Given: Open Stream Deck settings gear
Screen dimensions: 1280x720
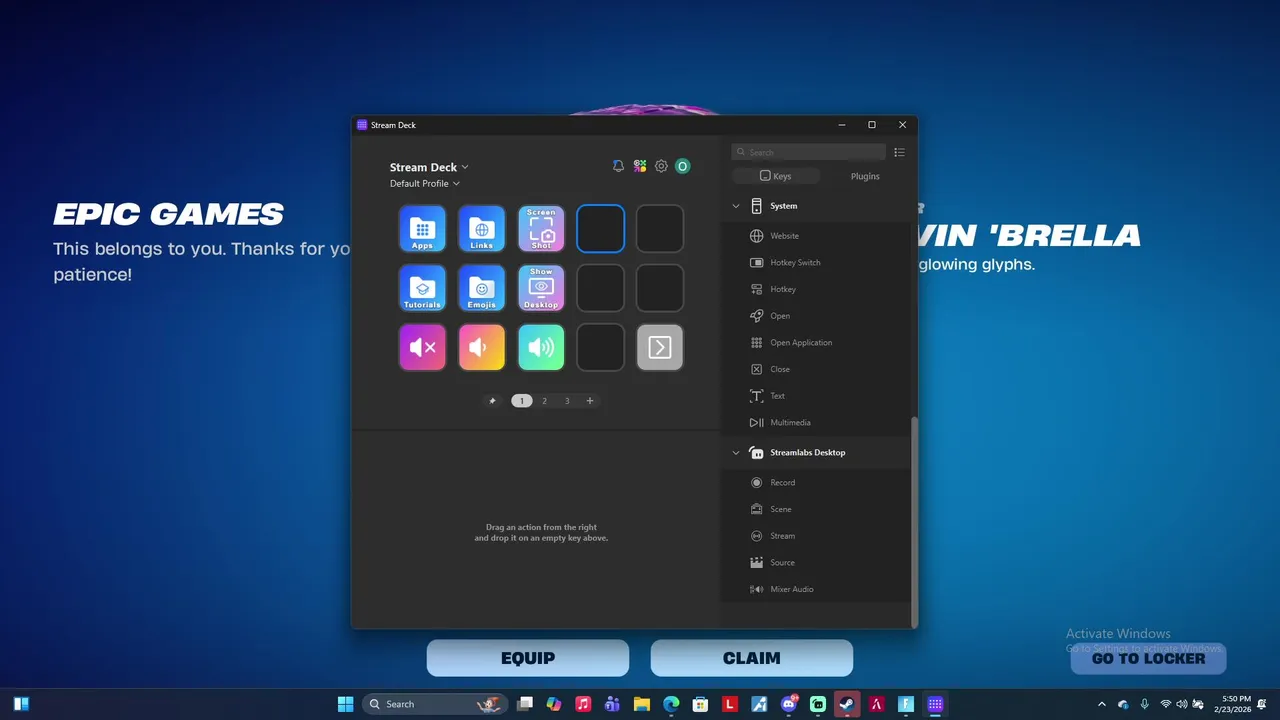Looking at the screenshot, I should [661, 166].
